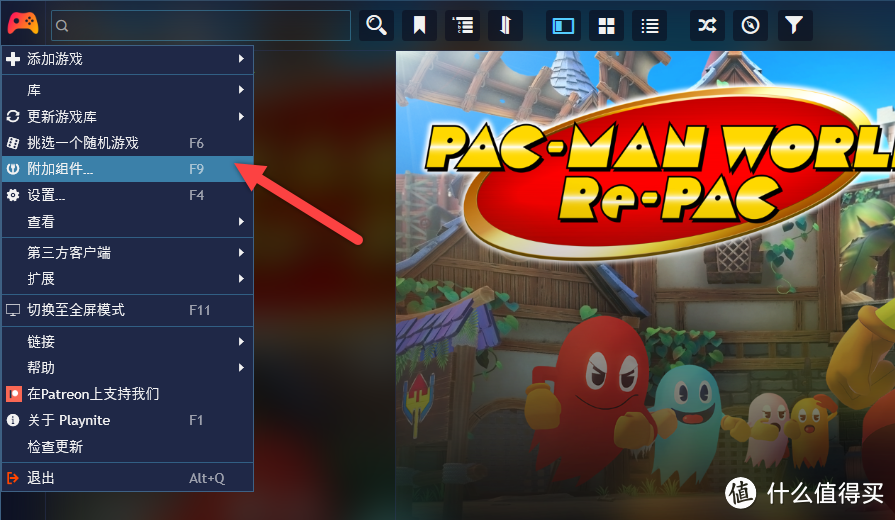
Task: Open the 帮助 menu entry
Action: pos(128,368)
